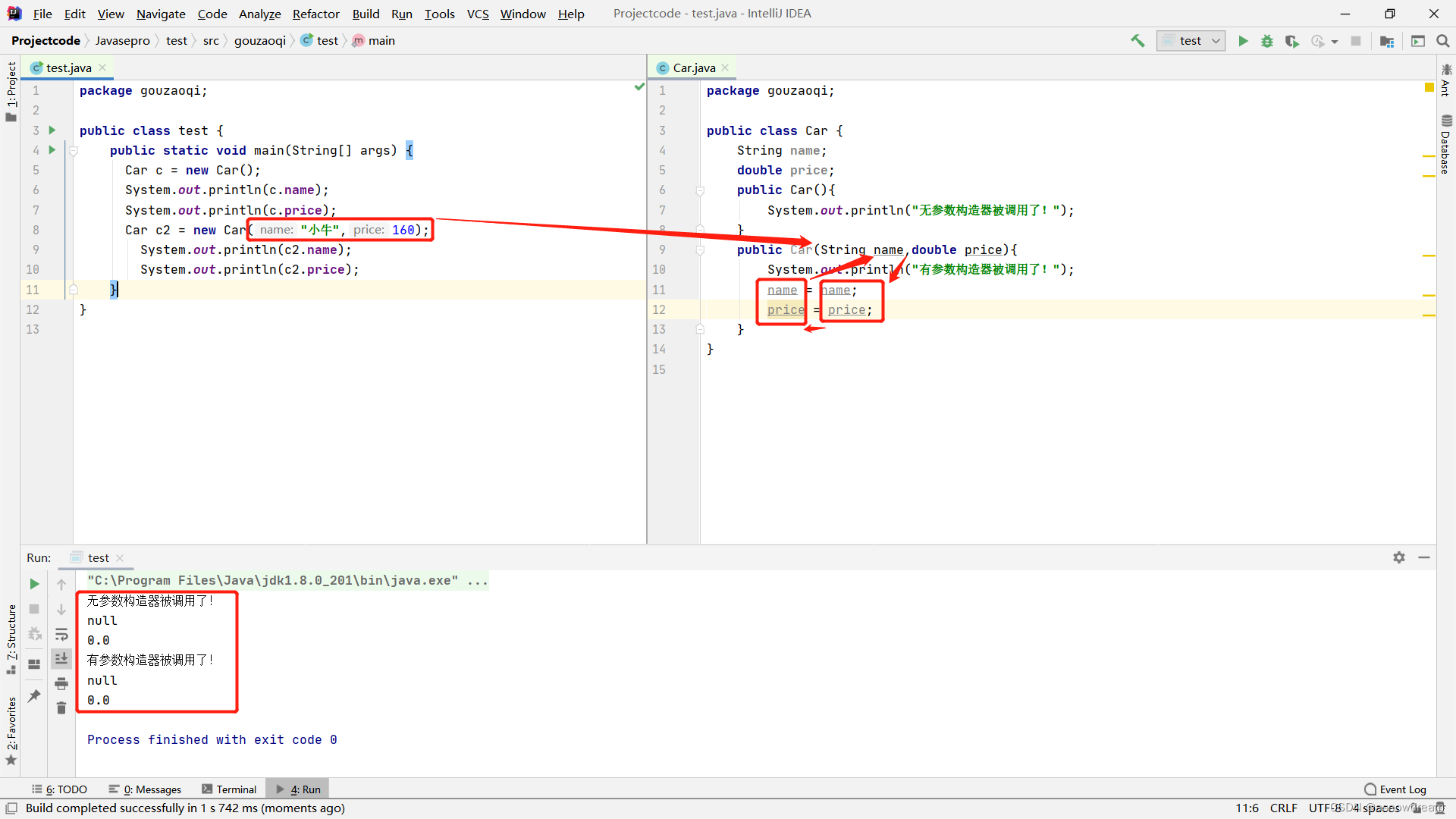Close the 'test' Run tab
Screen dimensions: 1456x819
click(120, 558)
